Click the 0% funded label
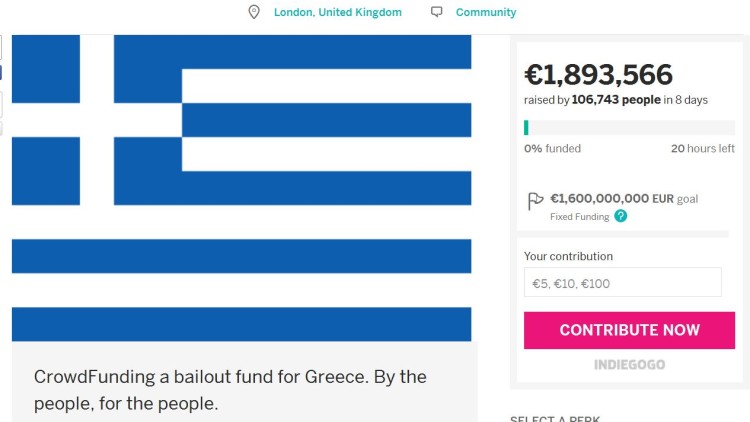Screen dimensions: 750x422 [552, 148]
